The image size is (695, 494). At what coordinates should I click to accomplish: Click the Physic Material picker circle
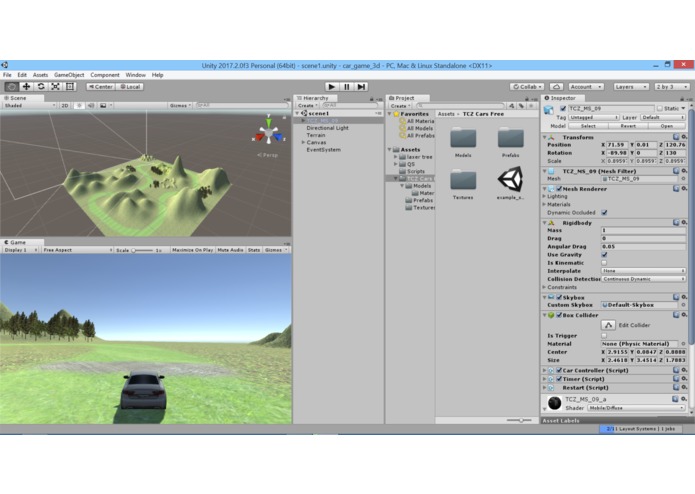[x=683, y=344]
